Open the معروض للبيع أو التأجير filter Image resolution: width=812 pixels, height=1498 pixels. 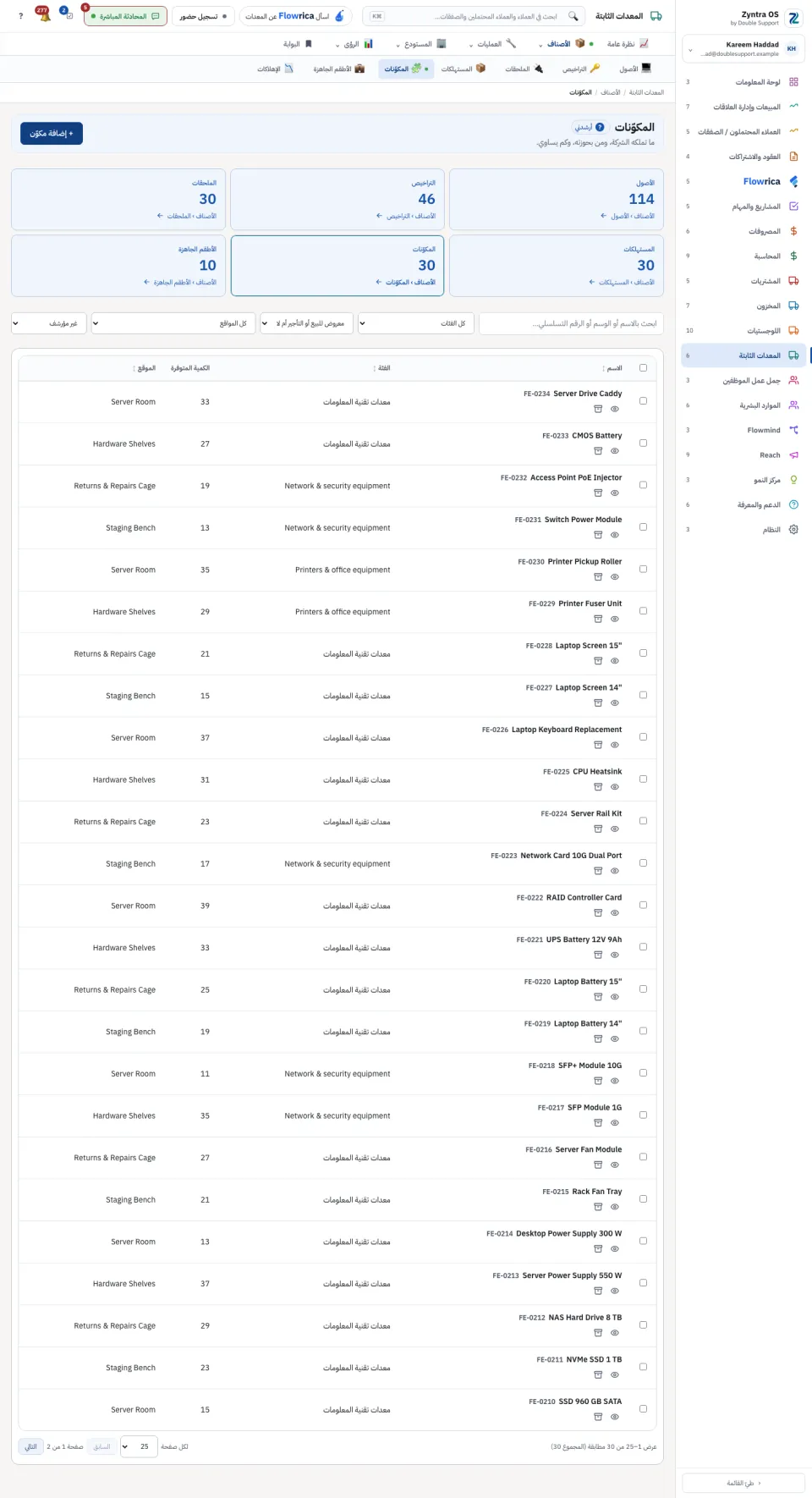(307, 323)
